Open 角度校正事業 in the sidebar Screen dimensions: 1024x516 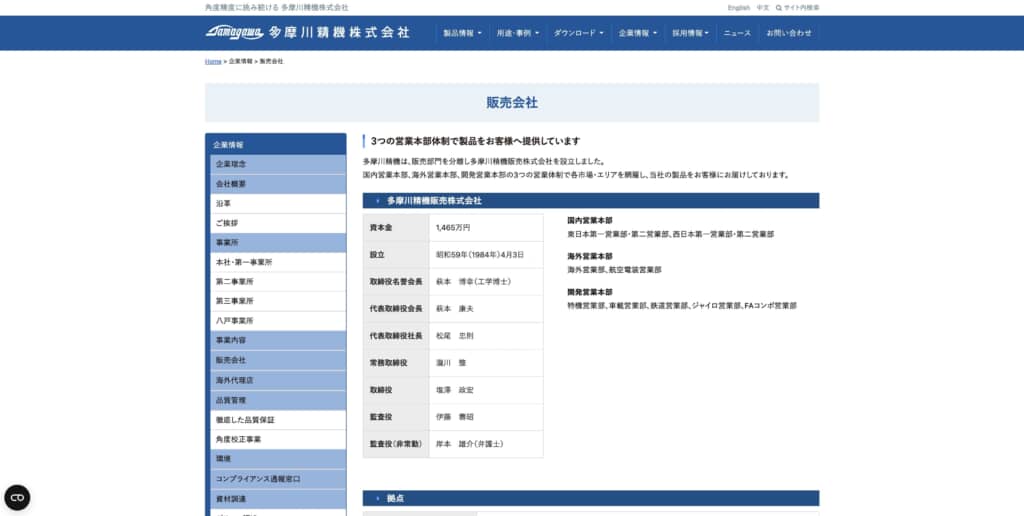(x=278, y=440)
